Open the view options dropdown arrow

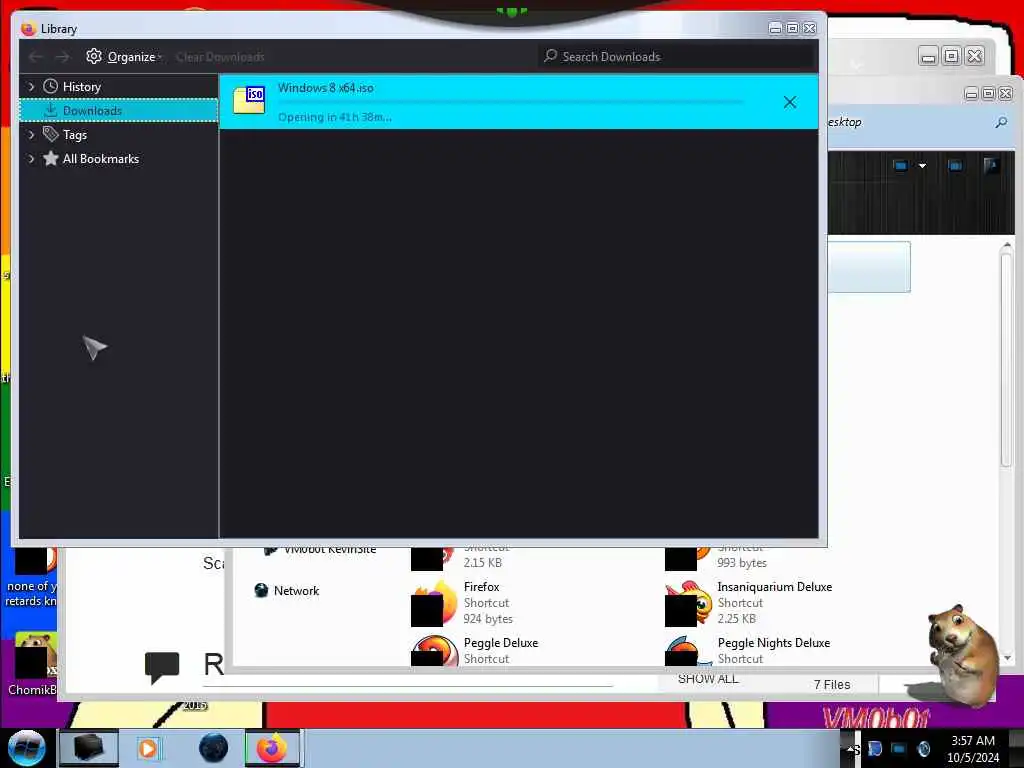(x=922, y=166)
